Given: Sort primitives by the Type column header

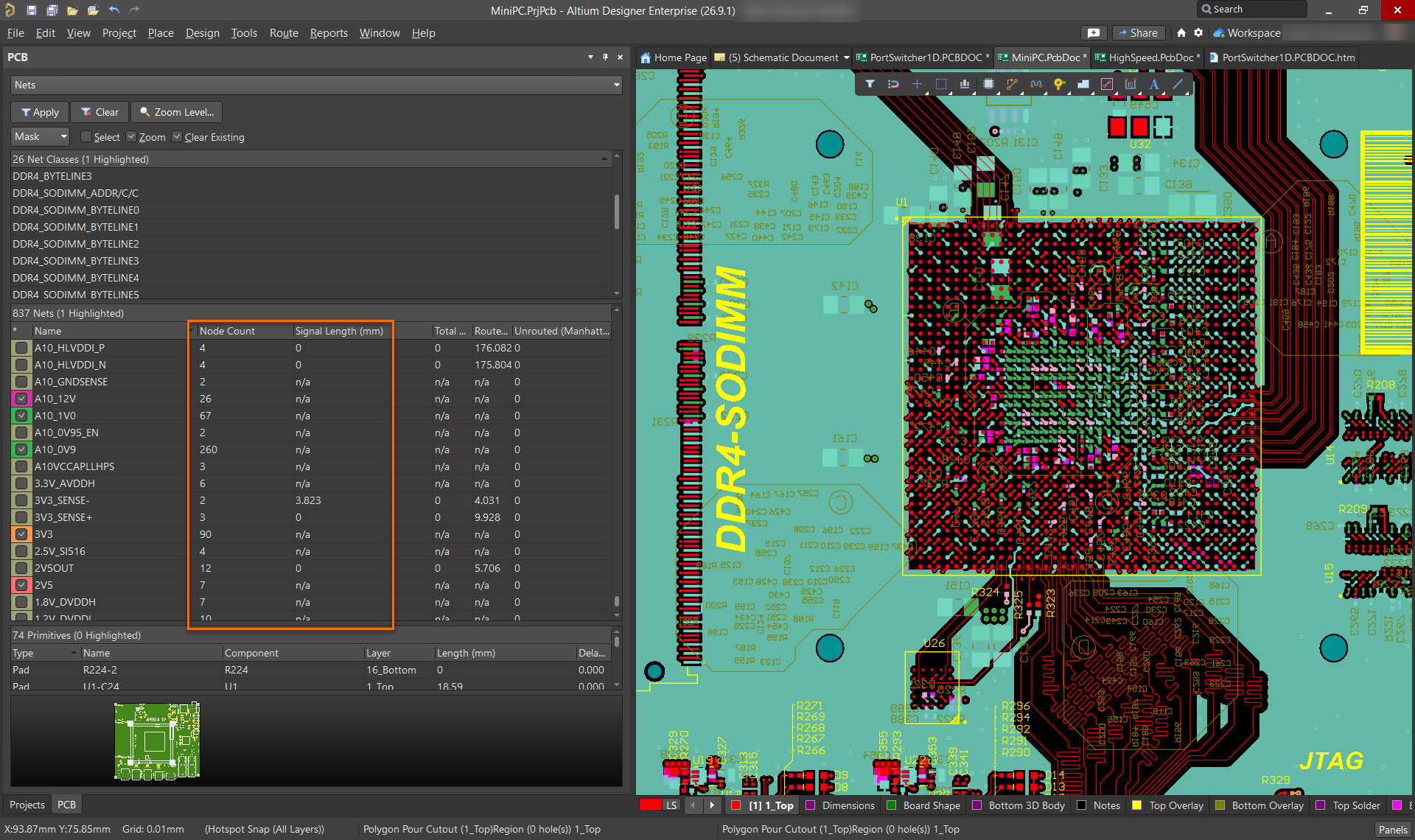Looking at the screenshot, I should click(44, 653).
